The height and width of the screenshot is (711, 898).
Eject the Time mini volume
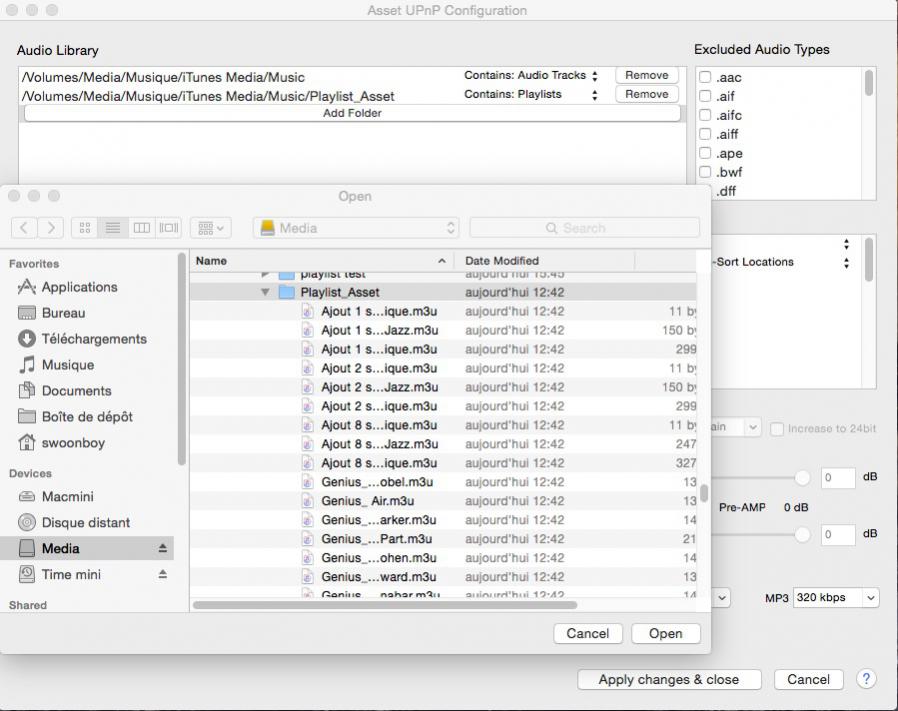click(162, 575)
